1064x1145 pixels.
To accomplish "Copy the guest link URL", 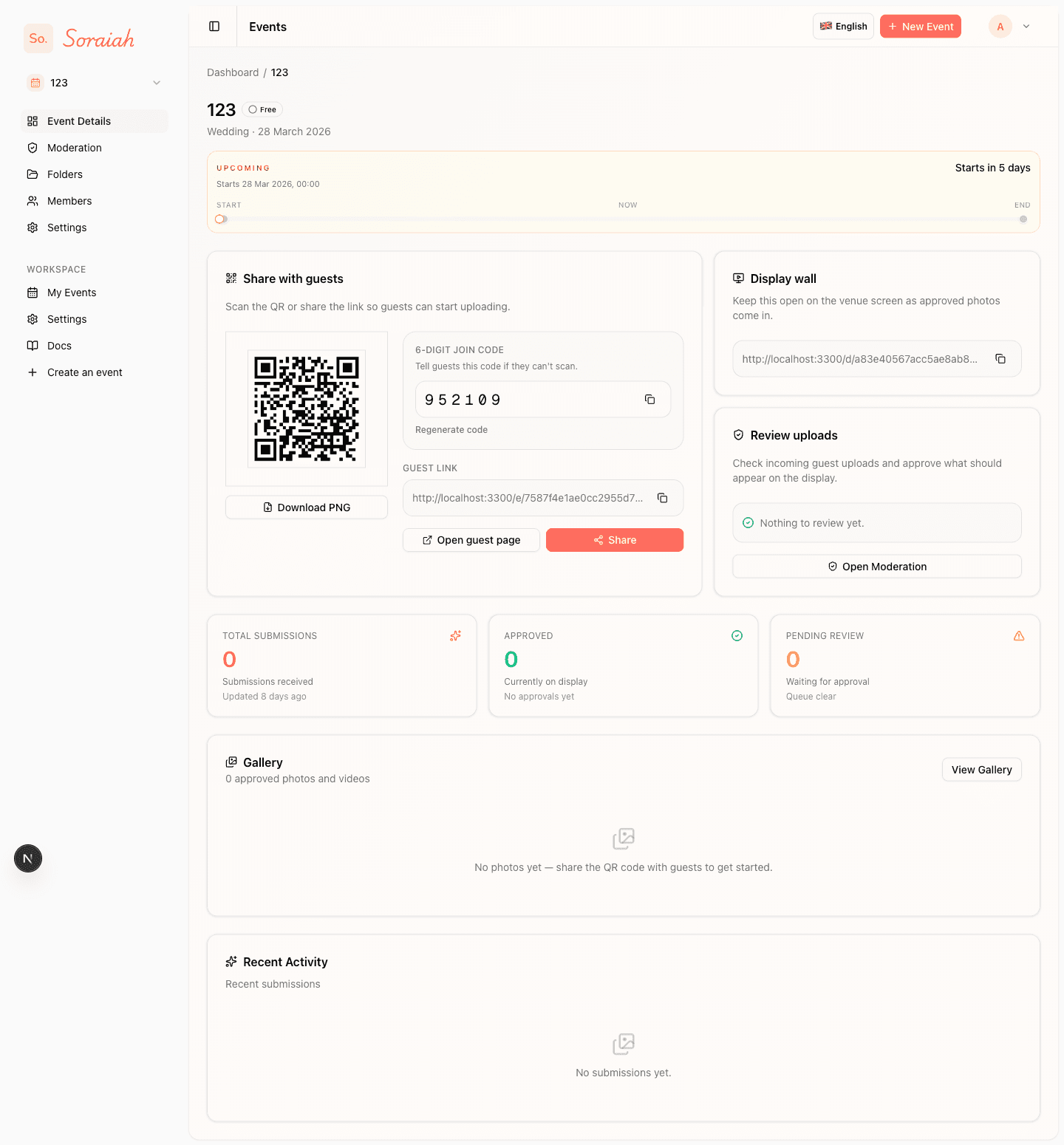I will click(x=662, y=498).
